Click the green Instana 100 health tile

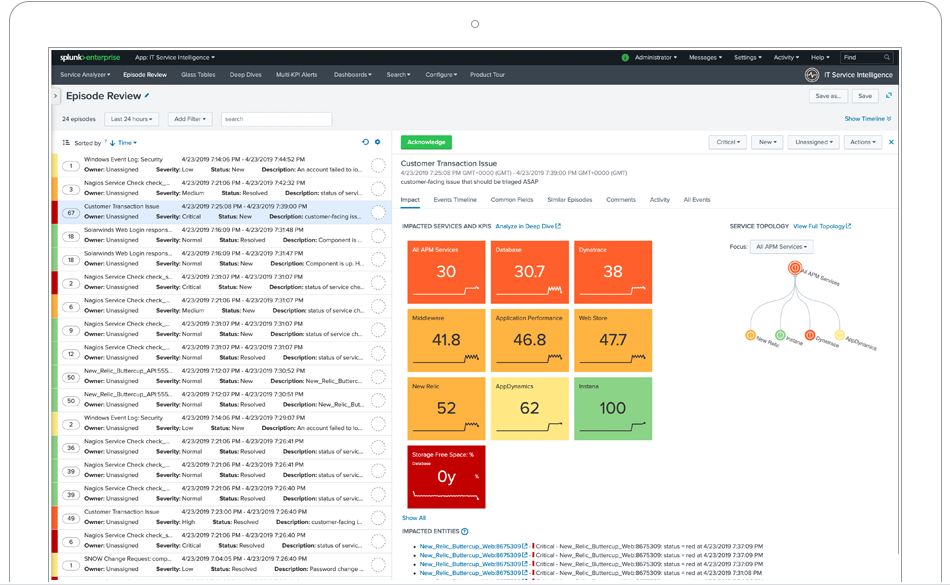tap(613, 409)
